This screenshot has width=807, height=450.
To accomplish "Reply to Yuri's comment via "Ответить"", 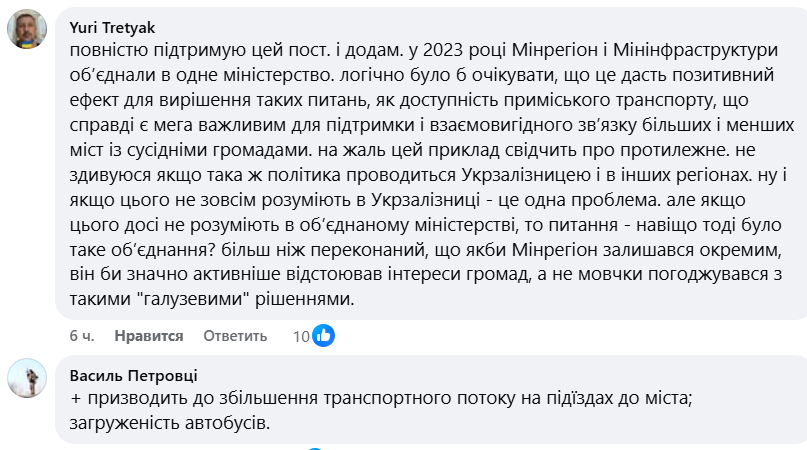I will click(x=235, y=336).
